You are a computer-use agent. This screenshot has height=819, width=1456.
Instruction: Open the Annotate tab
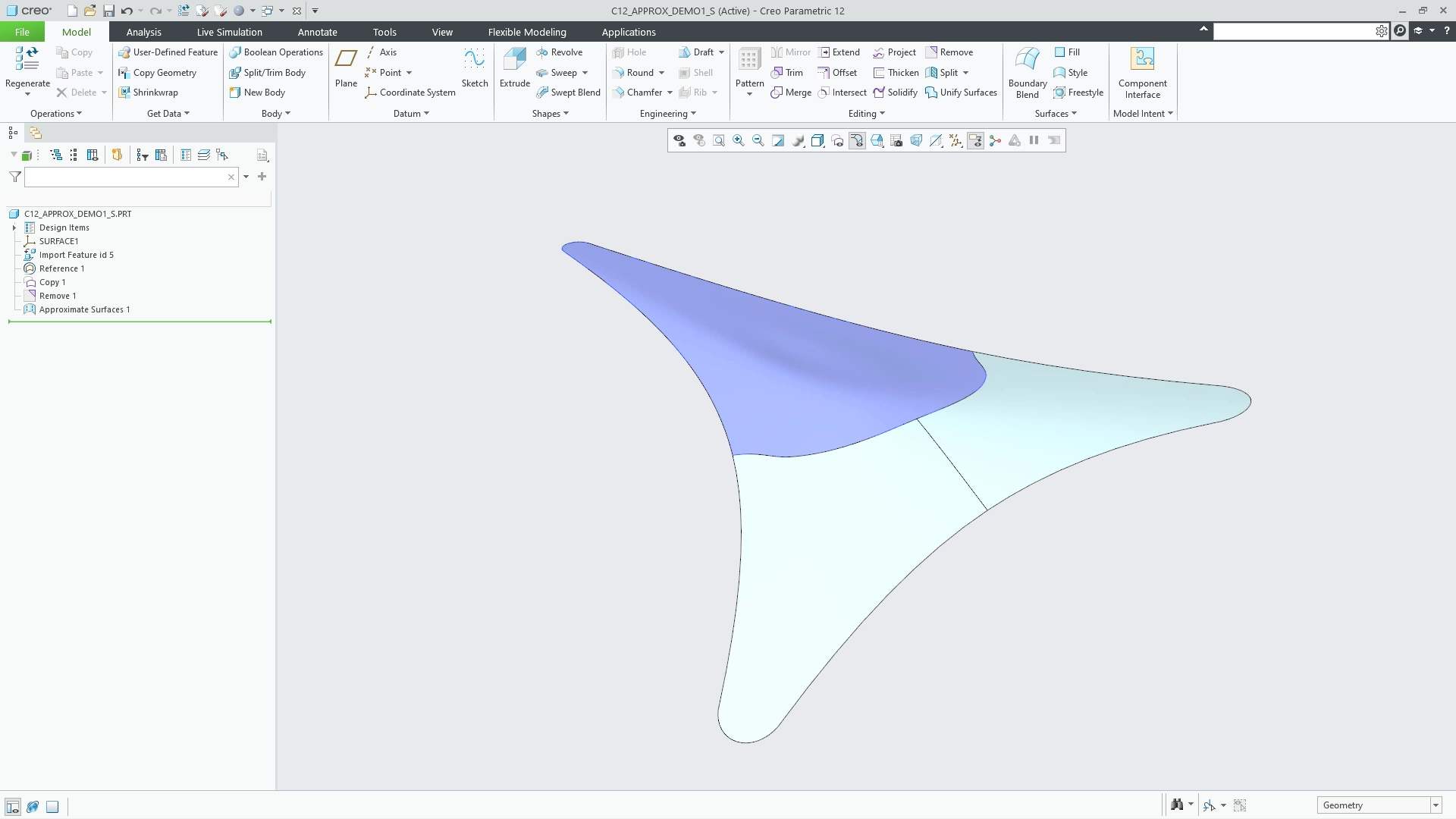[x=317, y=32]
